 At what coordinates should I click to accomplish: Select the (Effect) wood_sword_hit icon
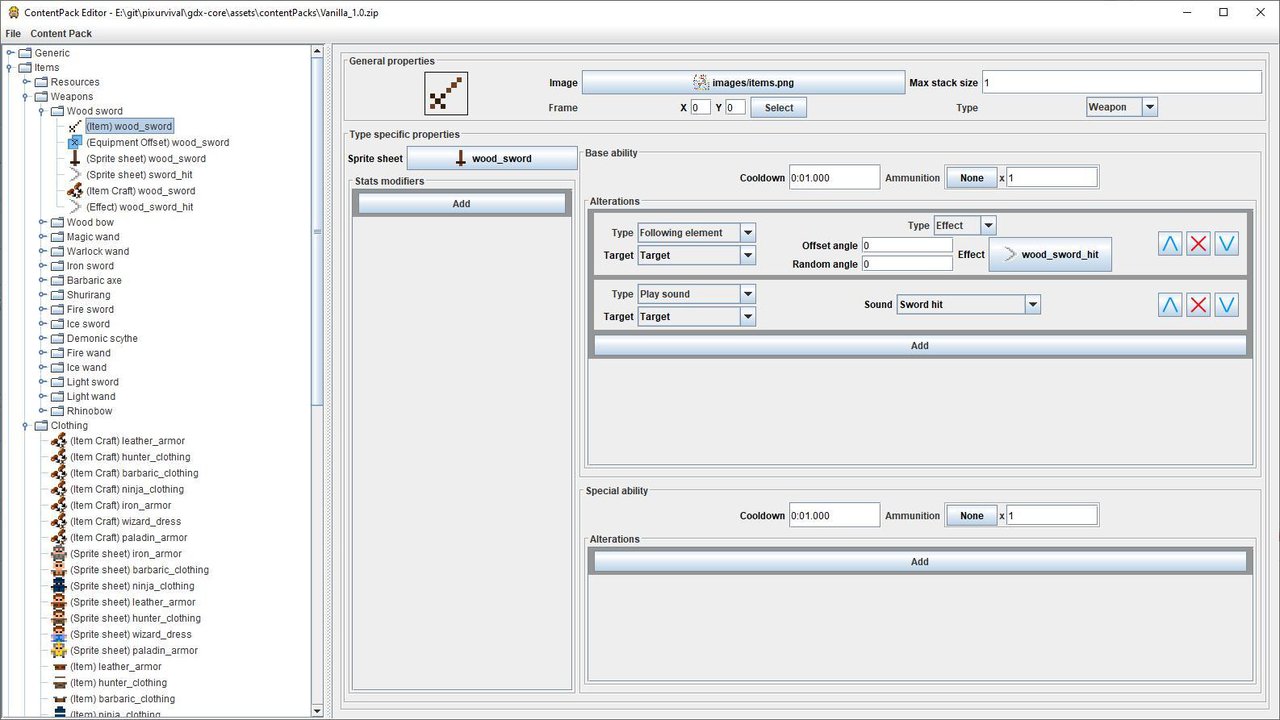(x=75, y=207)
